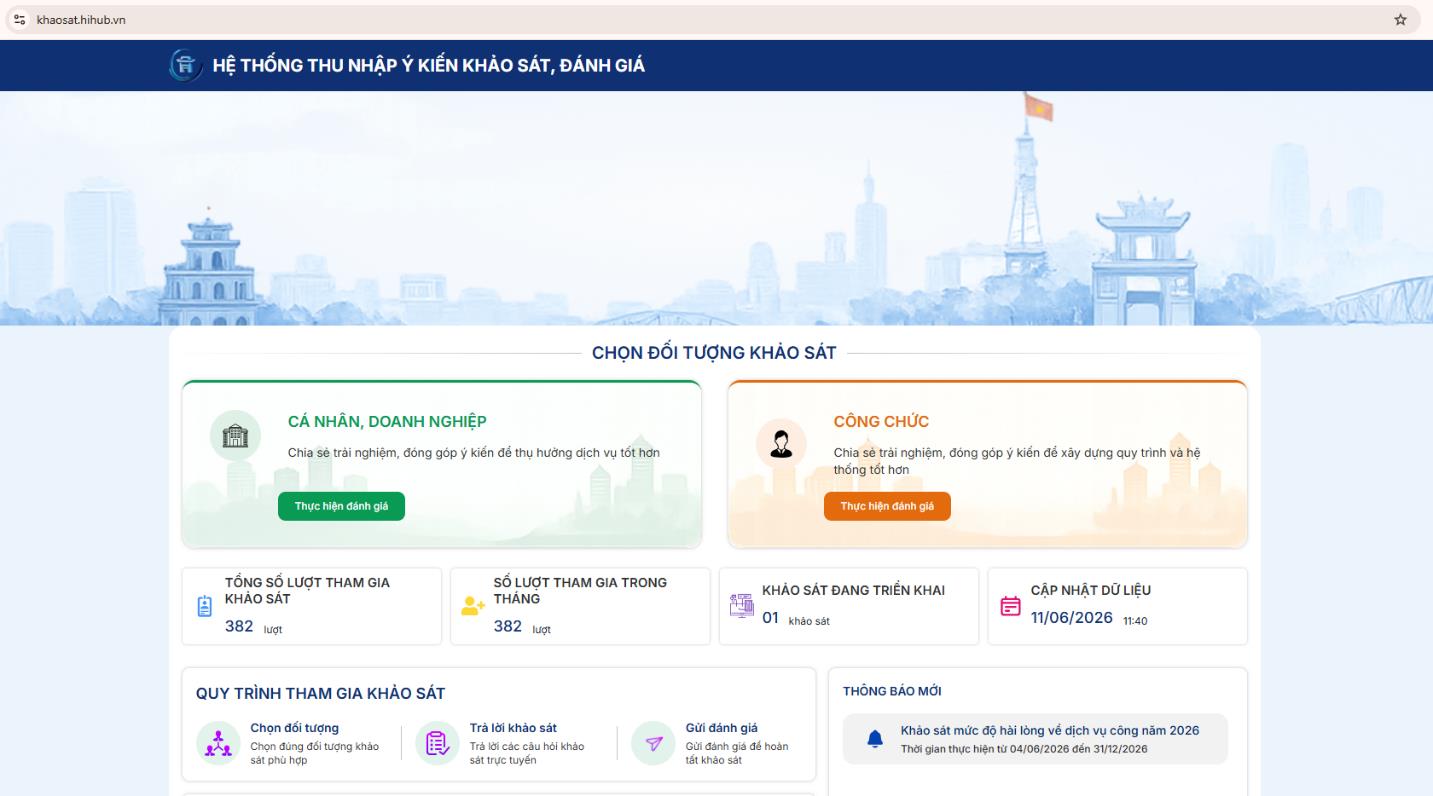Select the CÔNG CHỨC heading
The image size is (1433, 796).
tap(881, 422)
